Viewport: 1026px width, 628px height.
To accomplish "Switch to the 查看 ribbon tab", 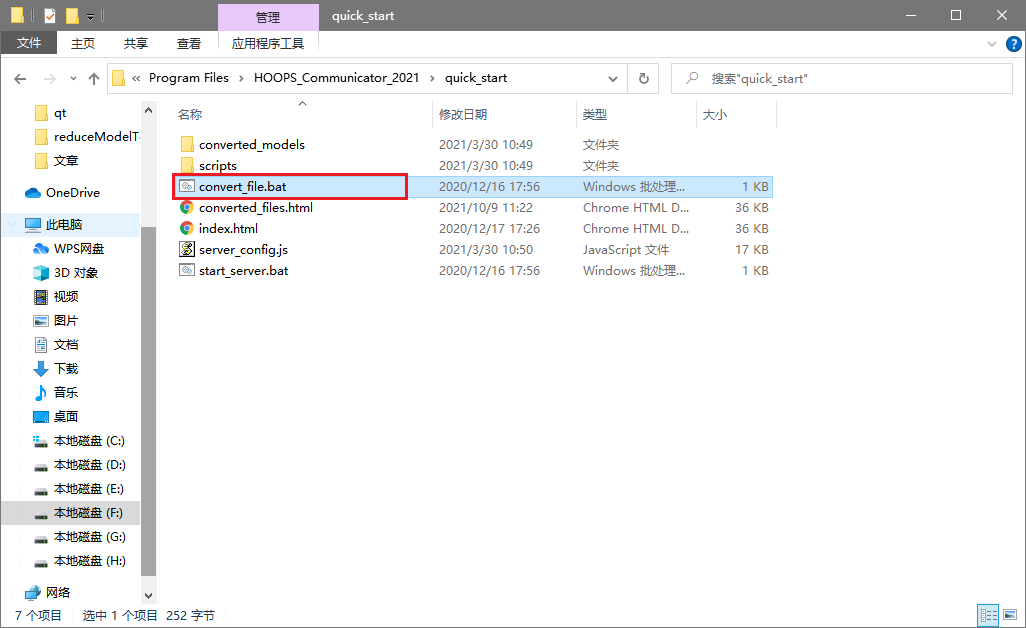I will (x=188, y=43).
